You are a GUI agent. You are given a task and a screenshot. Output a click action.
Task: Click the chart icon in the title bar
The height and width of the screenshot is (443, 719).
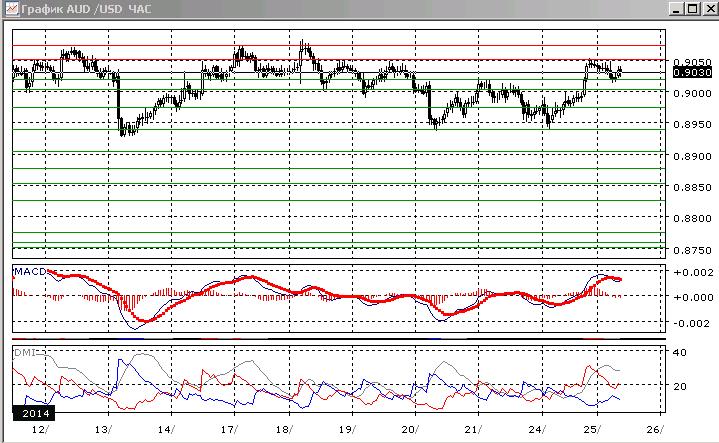tap(11, 9)
